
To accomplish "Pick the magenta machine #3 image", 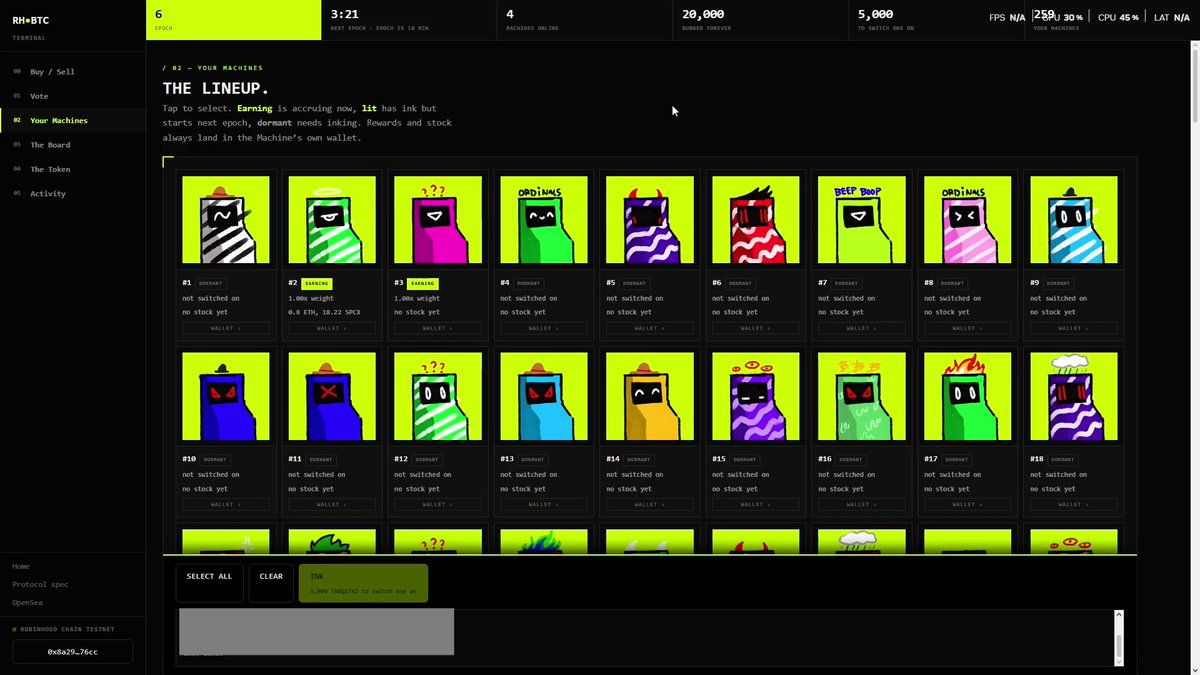I will [438, 220].
